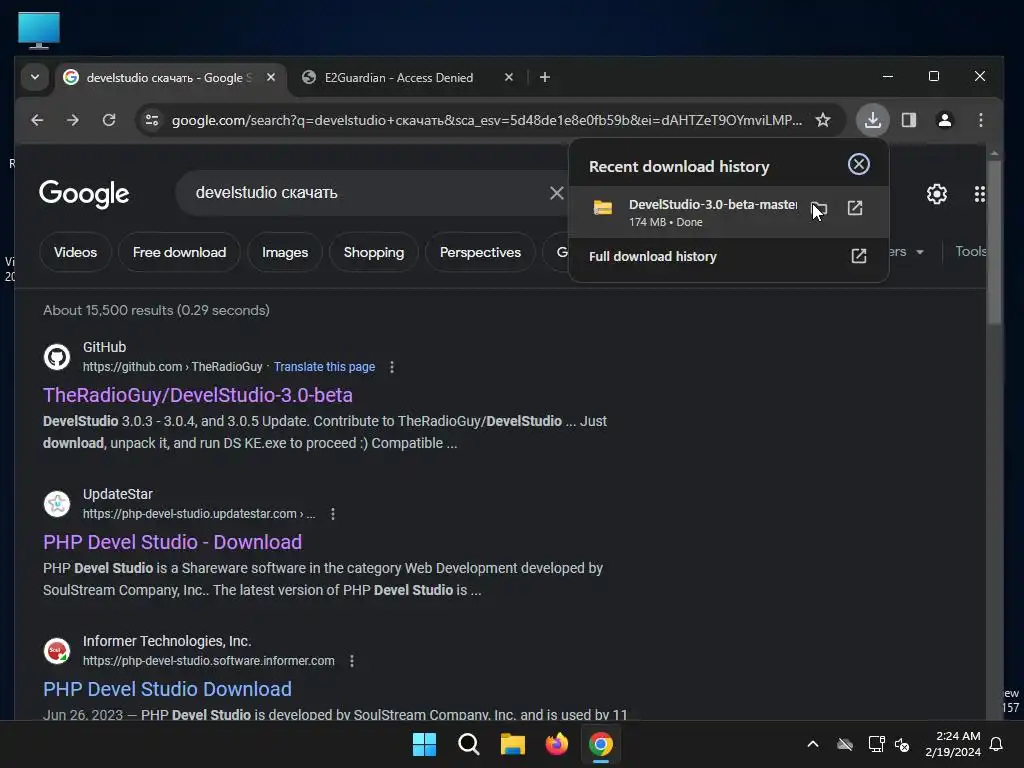1024x768 pixels.
Task: Expand the partially hidden filters dropdown arrow
Action: click(x=920, y=252)
